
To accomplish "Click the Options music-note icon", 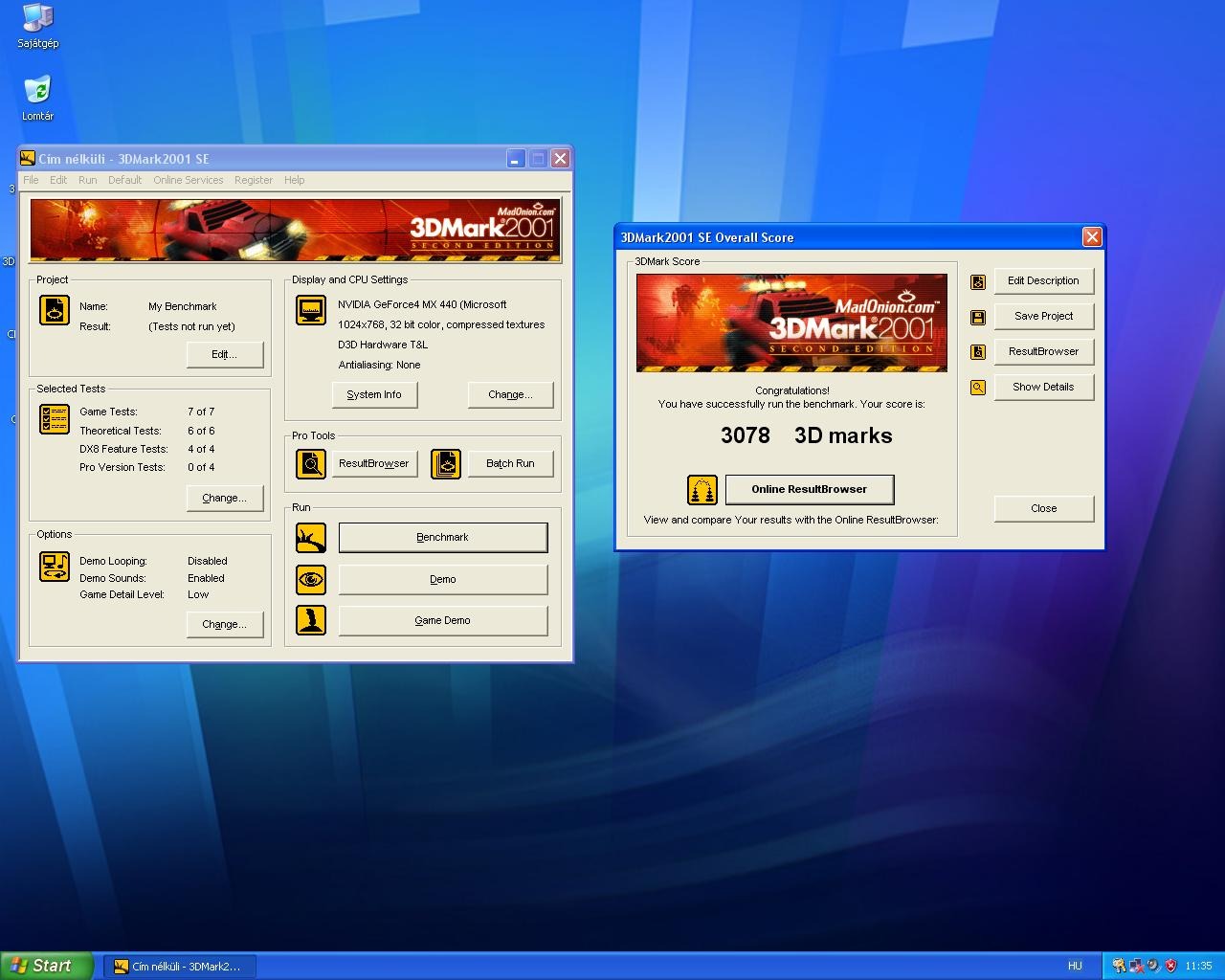I will pos(55,567).
